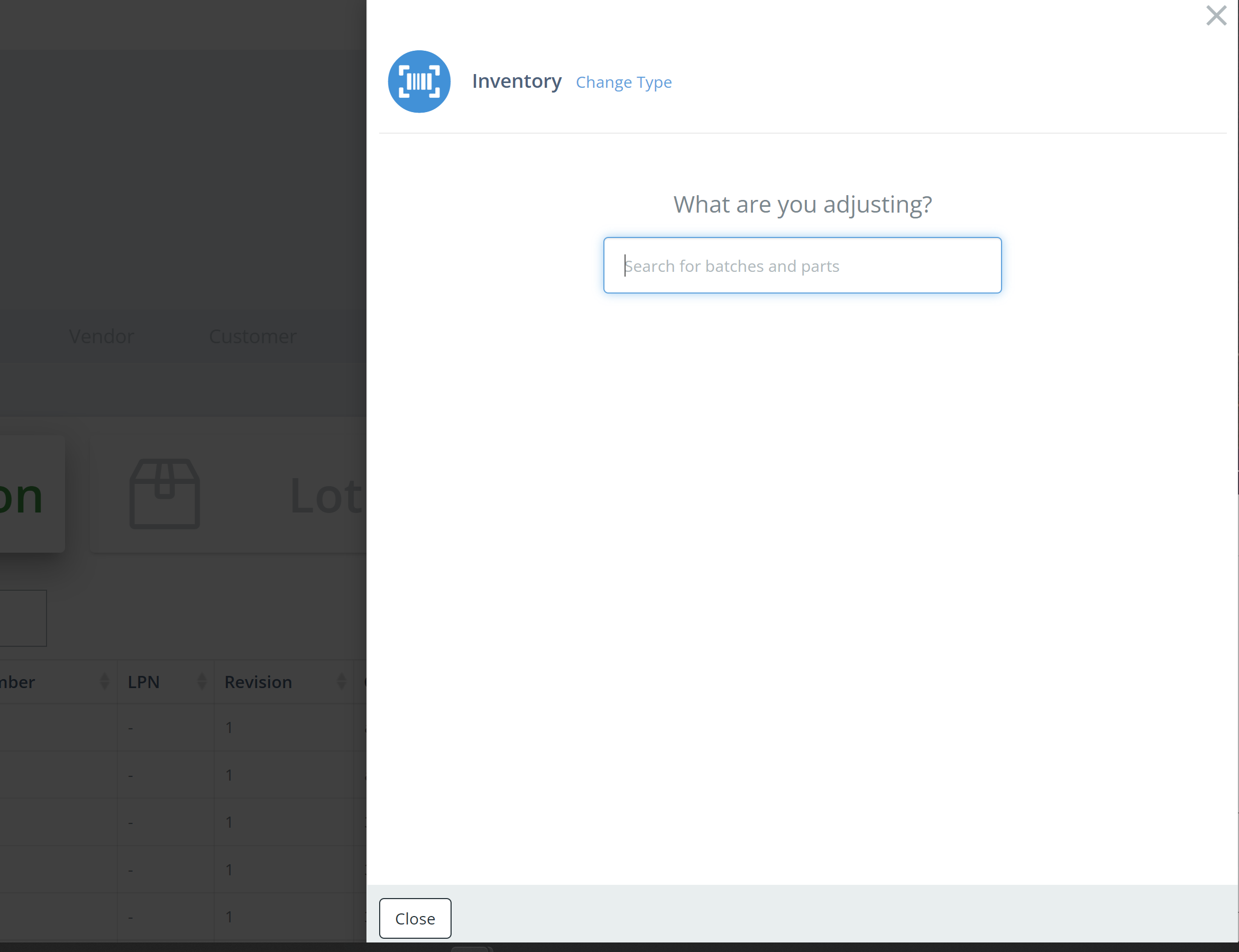The height and width of the screenshot is (952, 1239).
Task: Click sort arrows beside the truncated 'mber' column
Action: click(x=104, y=681)
